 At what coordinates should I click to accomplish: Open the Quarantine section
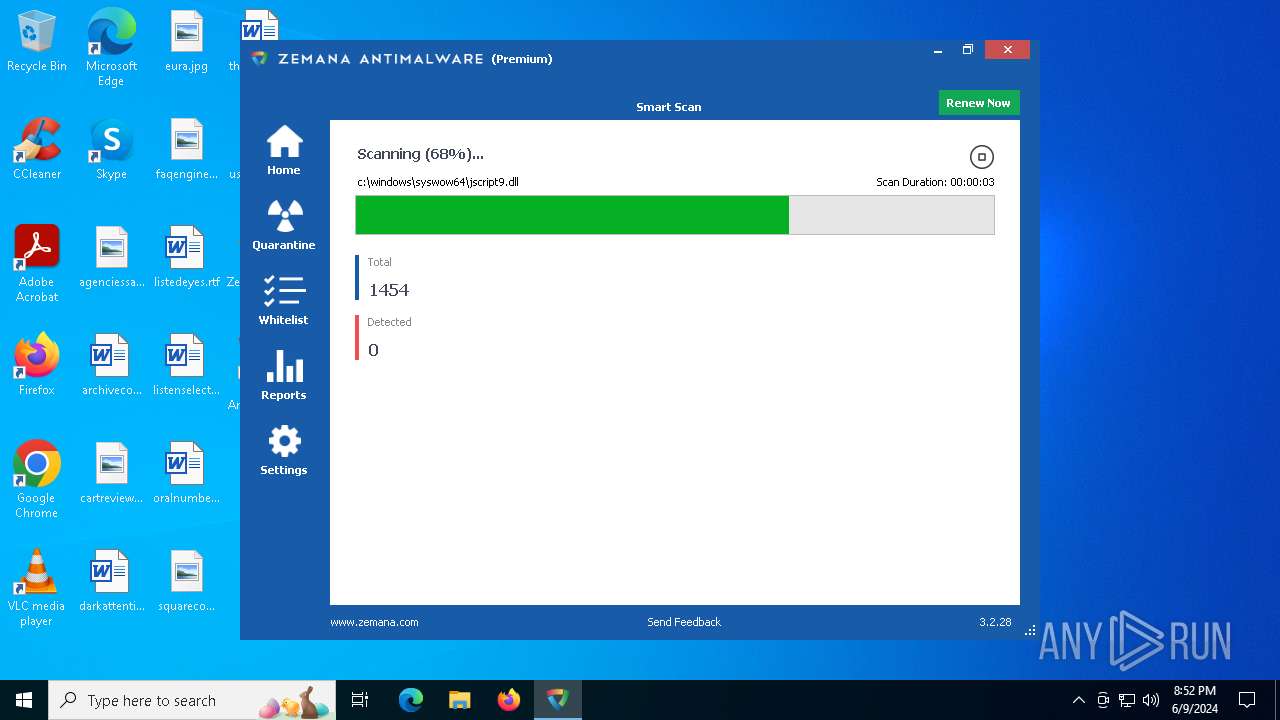coord(284,225)
